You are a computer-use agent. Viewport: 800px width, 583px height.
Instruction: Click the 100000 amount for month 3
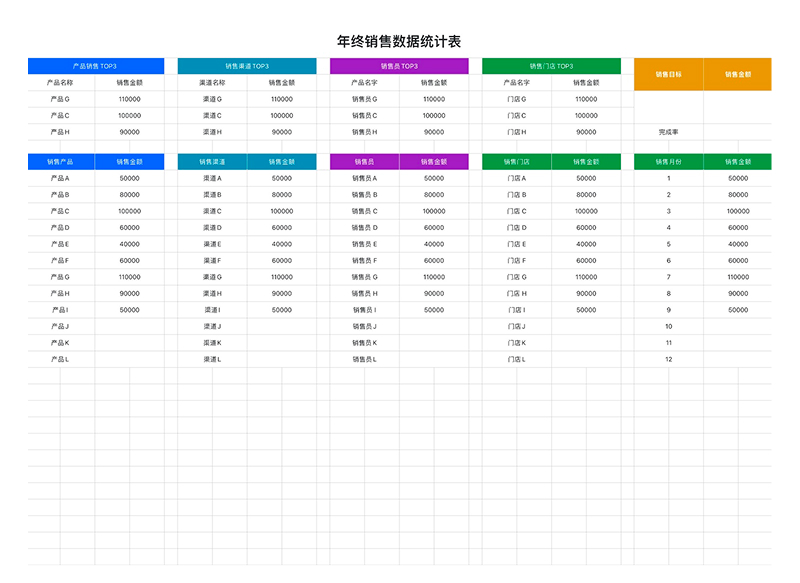click(x=738, y=211)
